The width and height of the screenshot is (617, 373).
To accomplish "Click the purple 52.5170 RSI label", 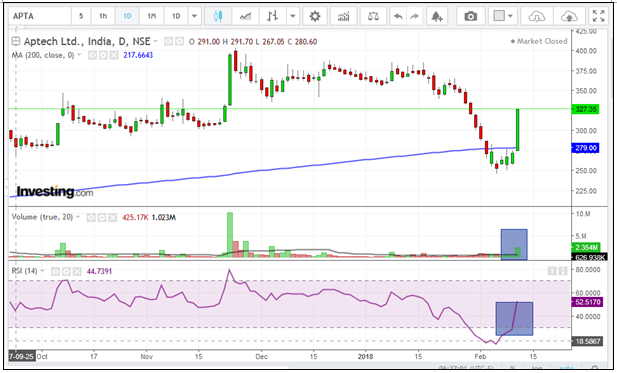I will (x=587, y=302).
